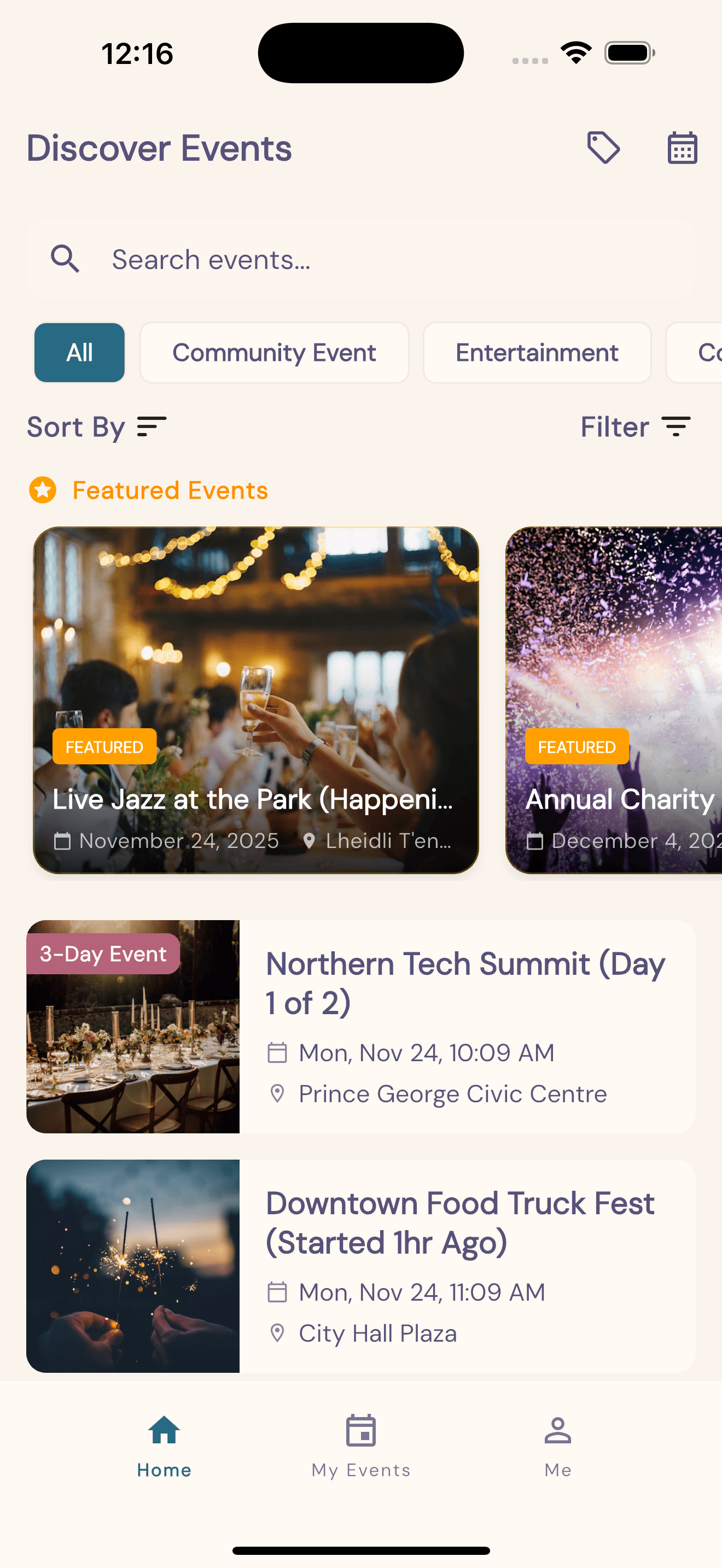Screen dimensions: 722x1568
Task: Toggle the Entertainment filter chip
Action: [x=537, y=353]
